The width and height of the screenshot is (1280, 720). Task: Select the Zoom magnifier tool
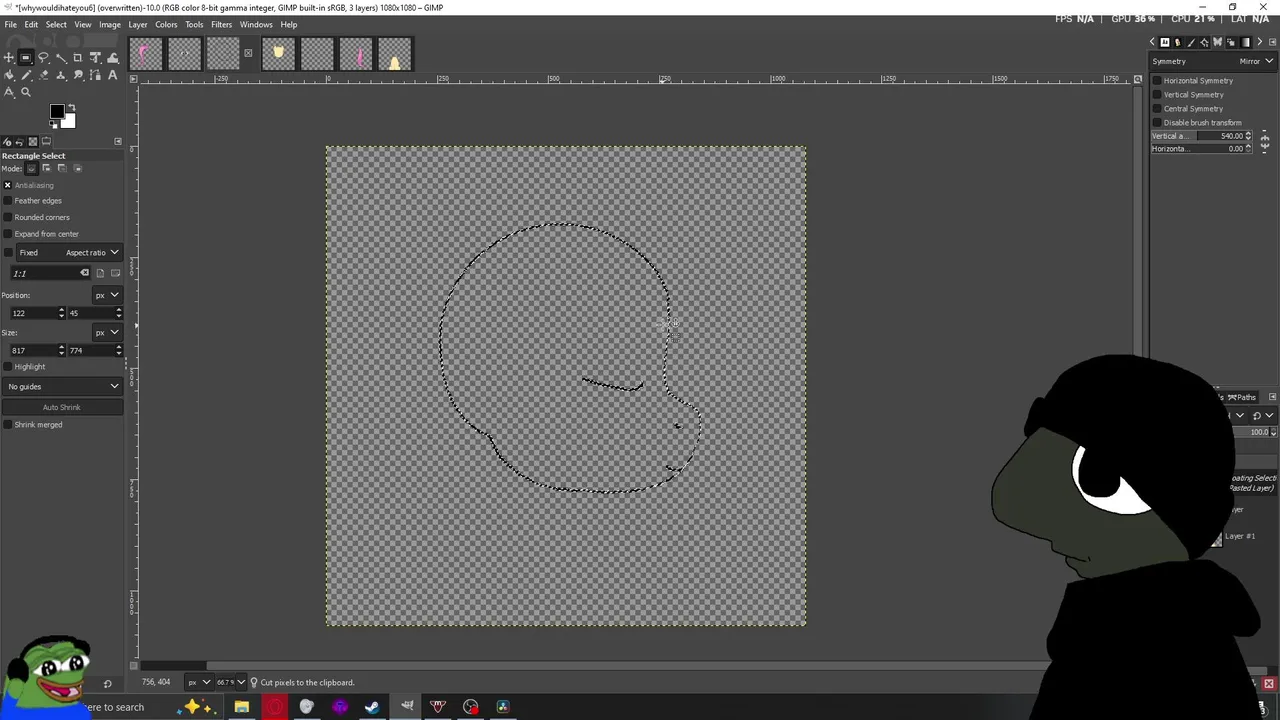click(x=26, y=92)
